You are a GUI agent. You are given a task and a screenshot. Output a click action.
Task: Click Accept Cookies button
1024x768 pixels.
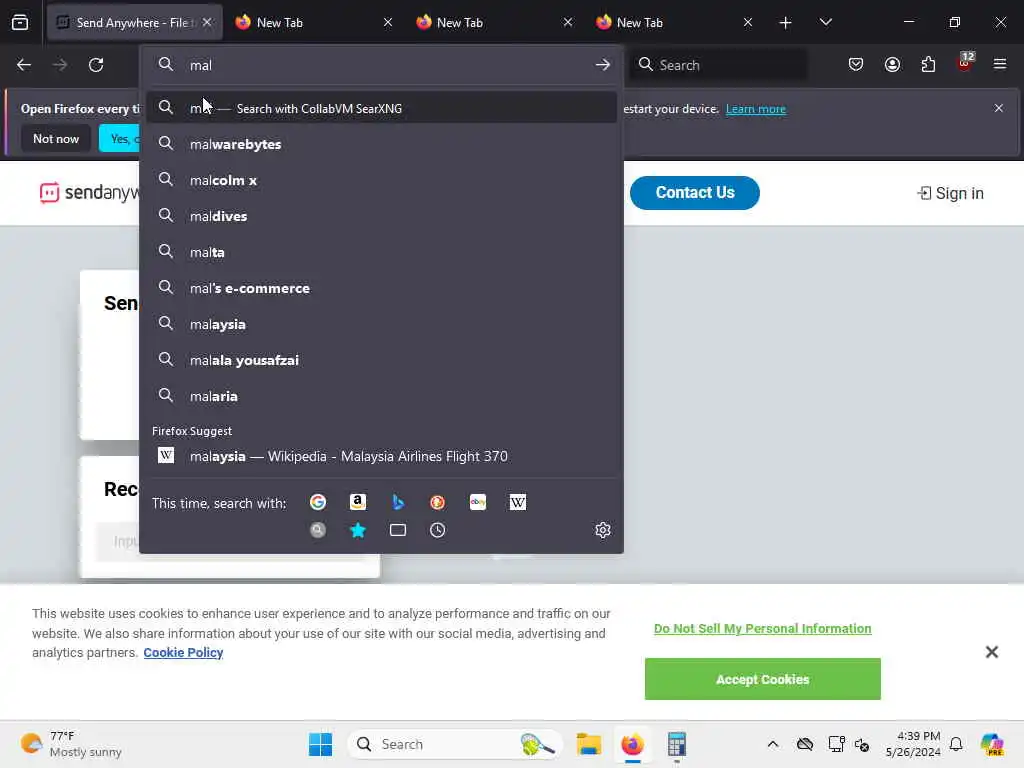[762, 679]
